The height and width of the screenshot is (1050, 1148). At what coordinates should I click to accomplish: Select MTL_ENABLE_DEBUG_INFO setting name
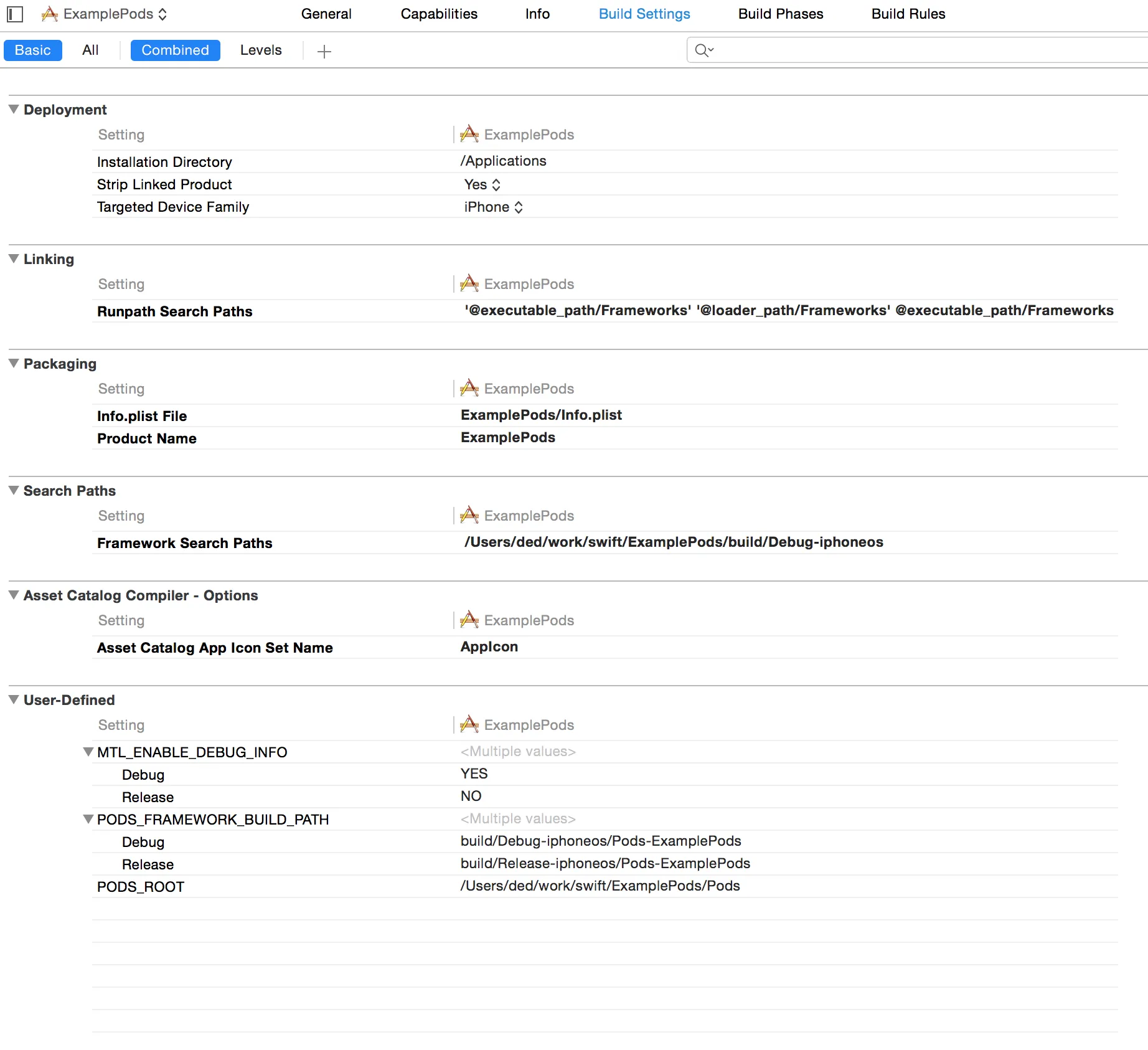[192, 753]
